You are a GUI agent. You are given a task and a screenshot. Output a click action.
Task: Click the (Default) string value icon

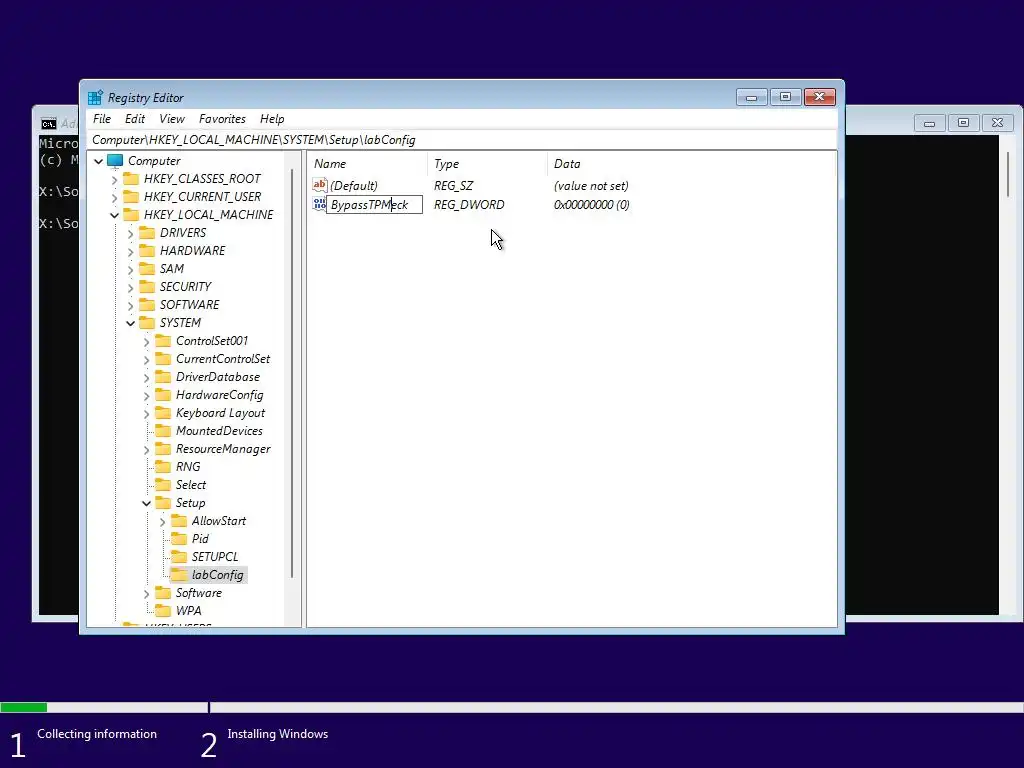(319, 185)
